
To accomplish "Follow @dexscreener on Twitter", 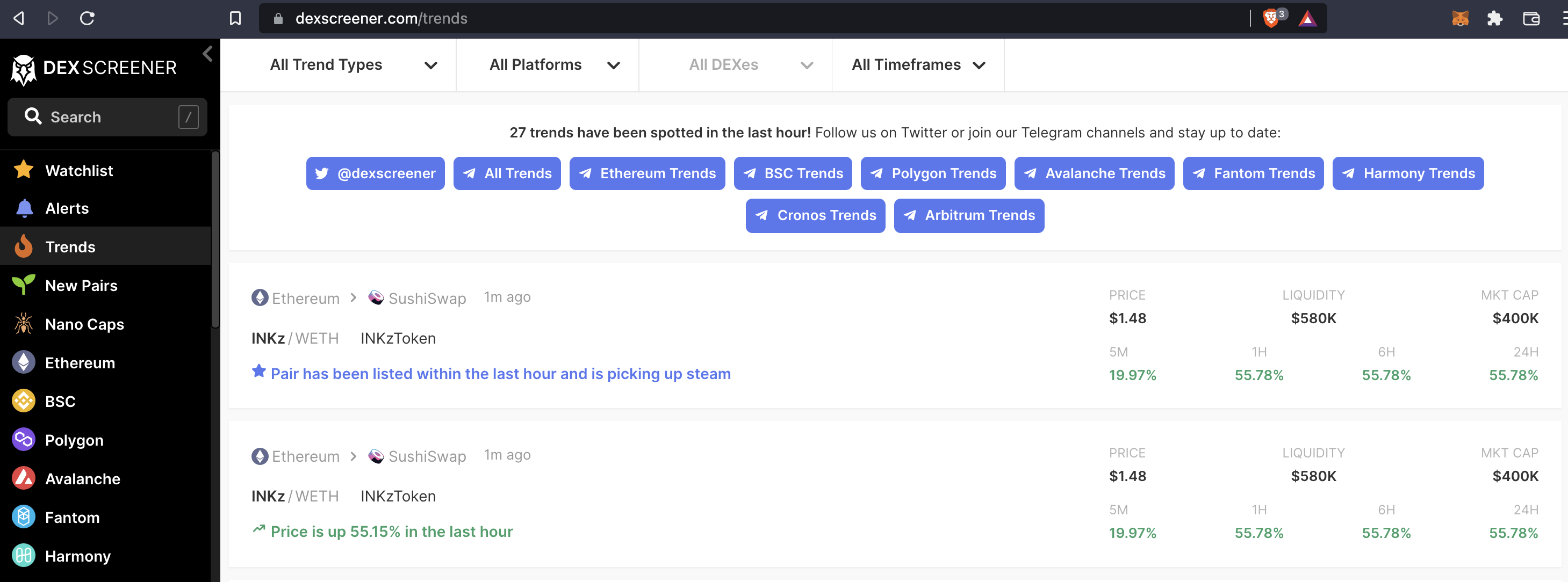I will (375, 173).
